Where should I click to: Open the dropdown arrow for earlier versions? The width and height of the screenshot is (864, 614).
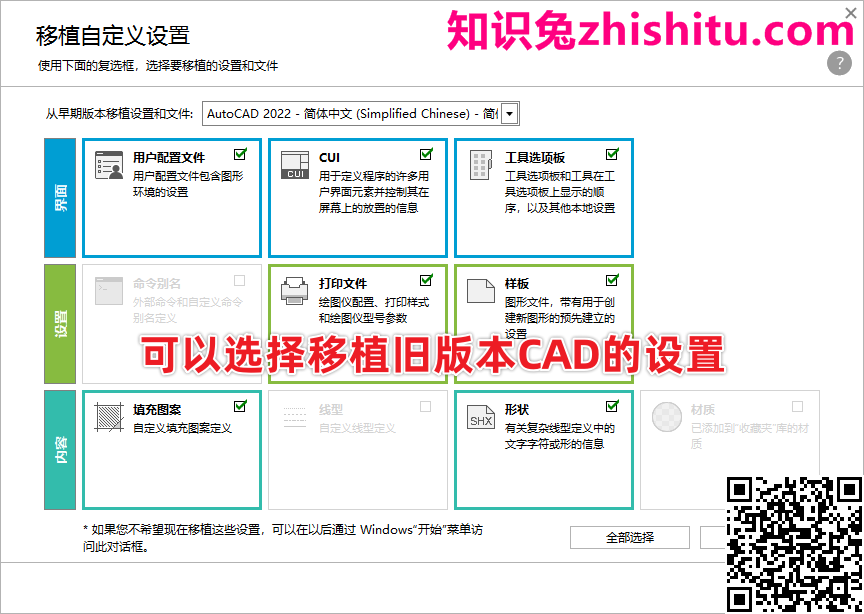(x=510, y=114)
